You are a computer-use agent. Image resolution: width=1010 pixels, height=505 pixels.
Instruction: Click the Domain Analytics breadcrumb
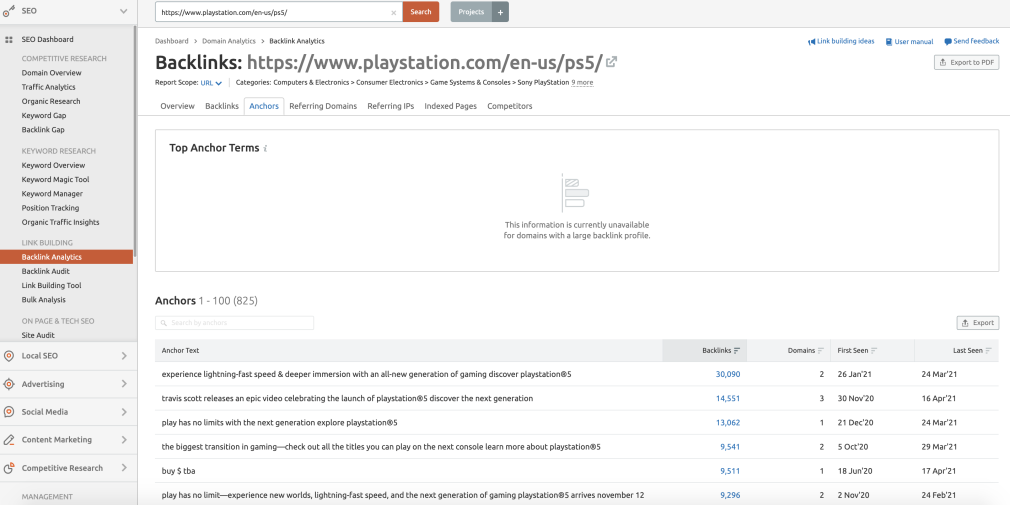[x=229, y=41]
